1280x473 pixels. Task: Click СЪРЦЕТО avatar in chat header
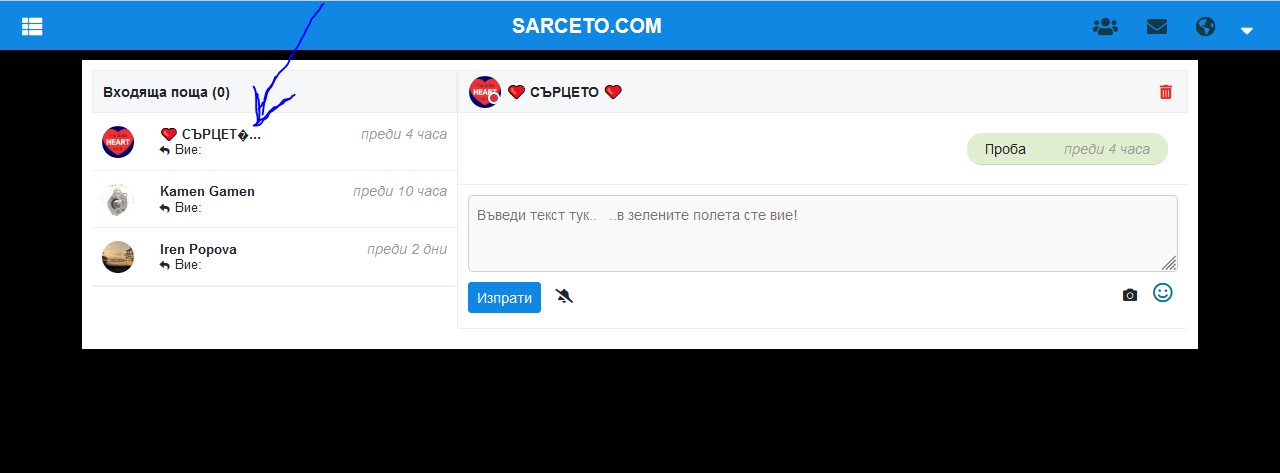(484, 92)
